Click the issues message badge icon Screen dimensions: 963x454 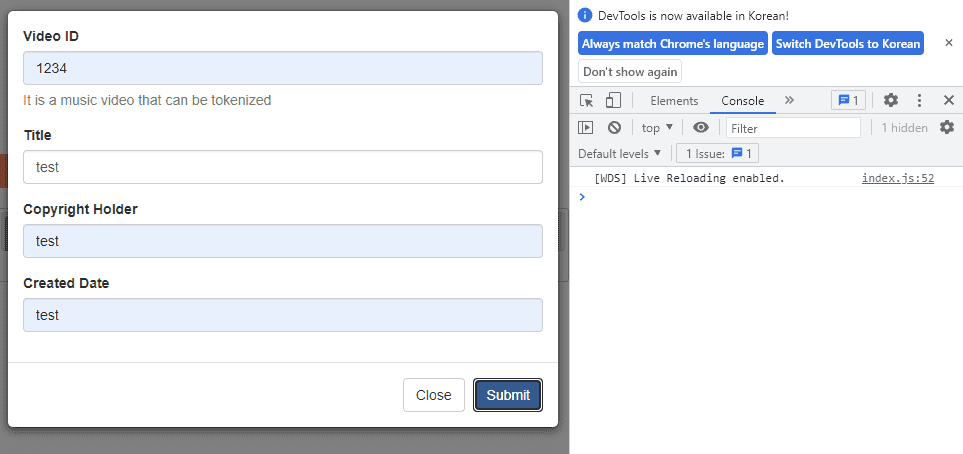coord(849,100)
